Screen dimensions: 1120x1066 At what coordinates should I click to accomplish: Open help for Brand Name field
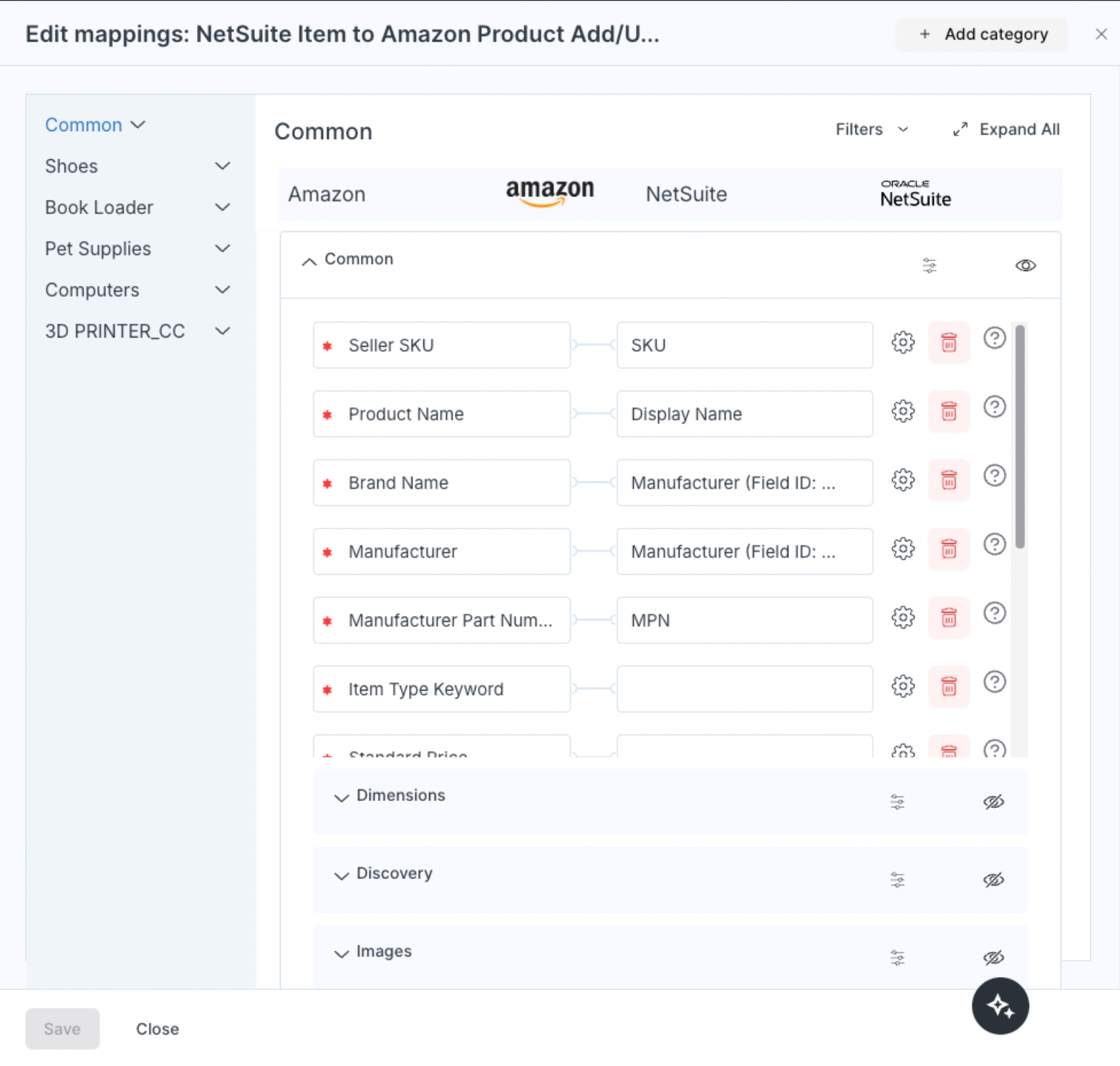(995, 476)
